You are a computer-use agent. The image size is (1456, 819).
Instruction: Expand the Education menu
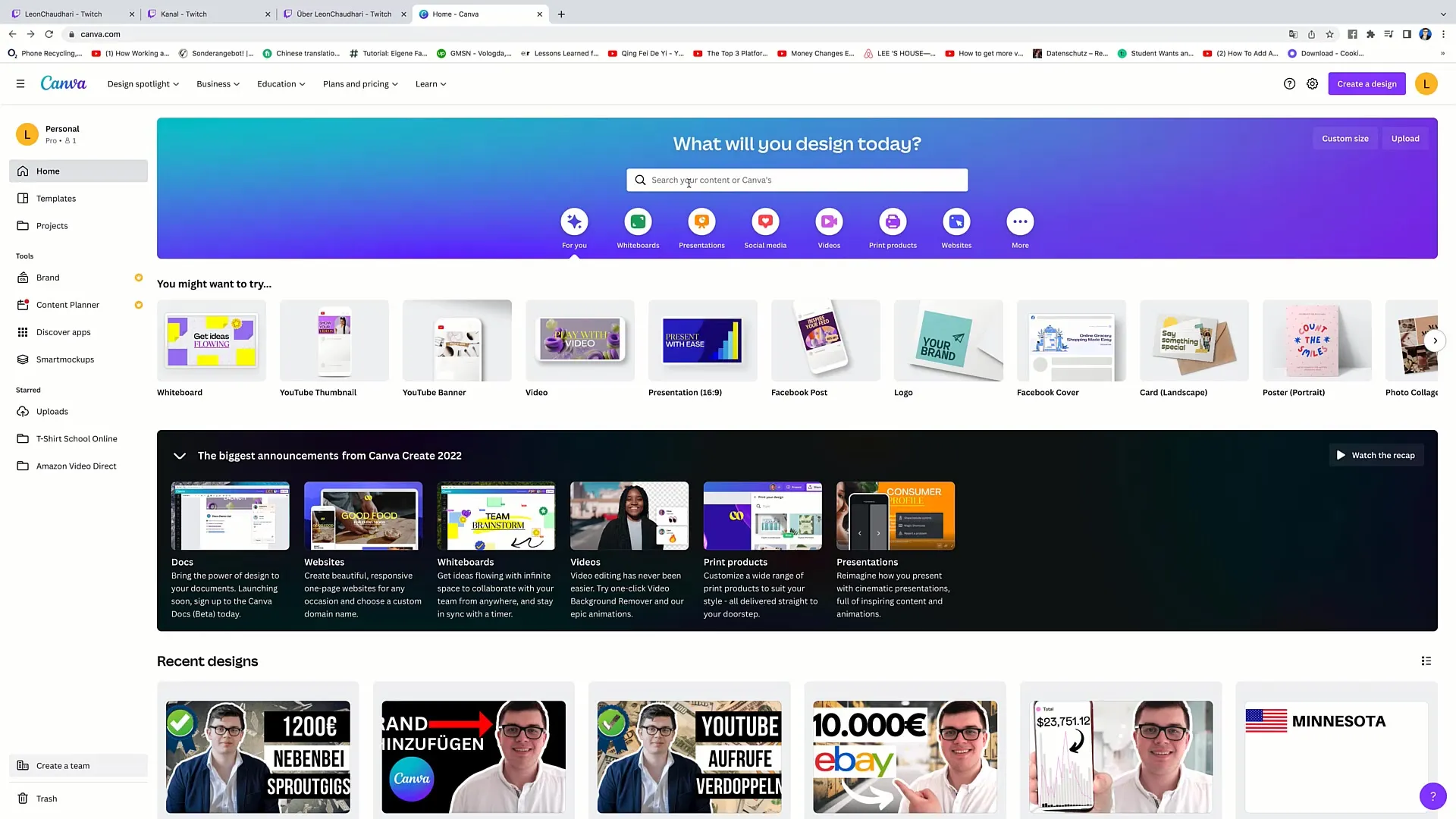[281, 84]
